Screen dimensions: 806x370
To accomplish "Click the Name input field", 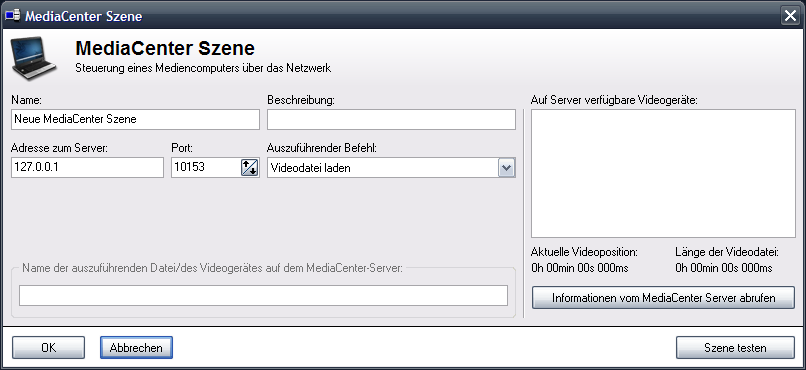I will 135,119.
